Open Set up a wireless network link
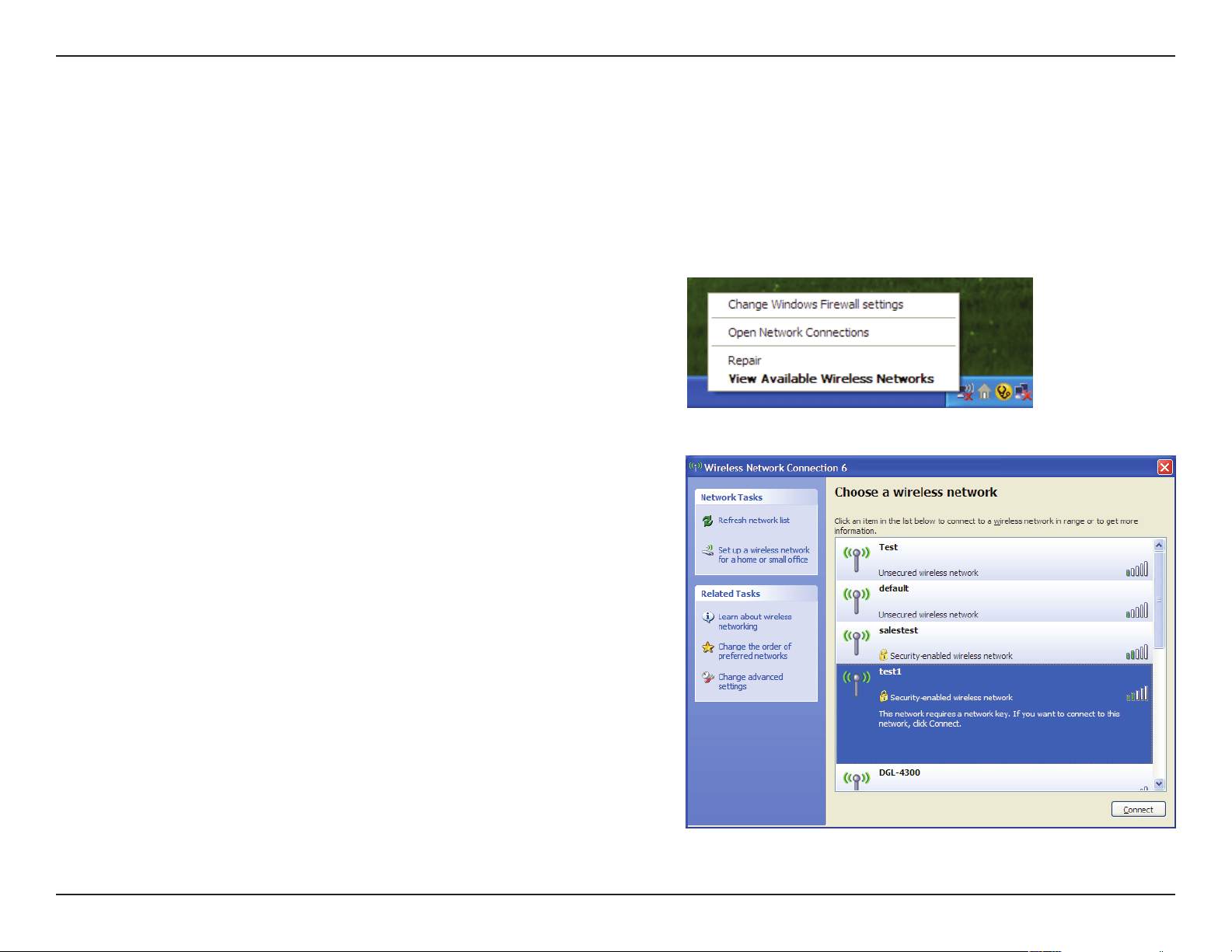 click(x=763, y=555)
